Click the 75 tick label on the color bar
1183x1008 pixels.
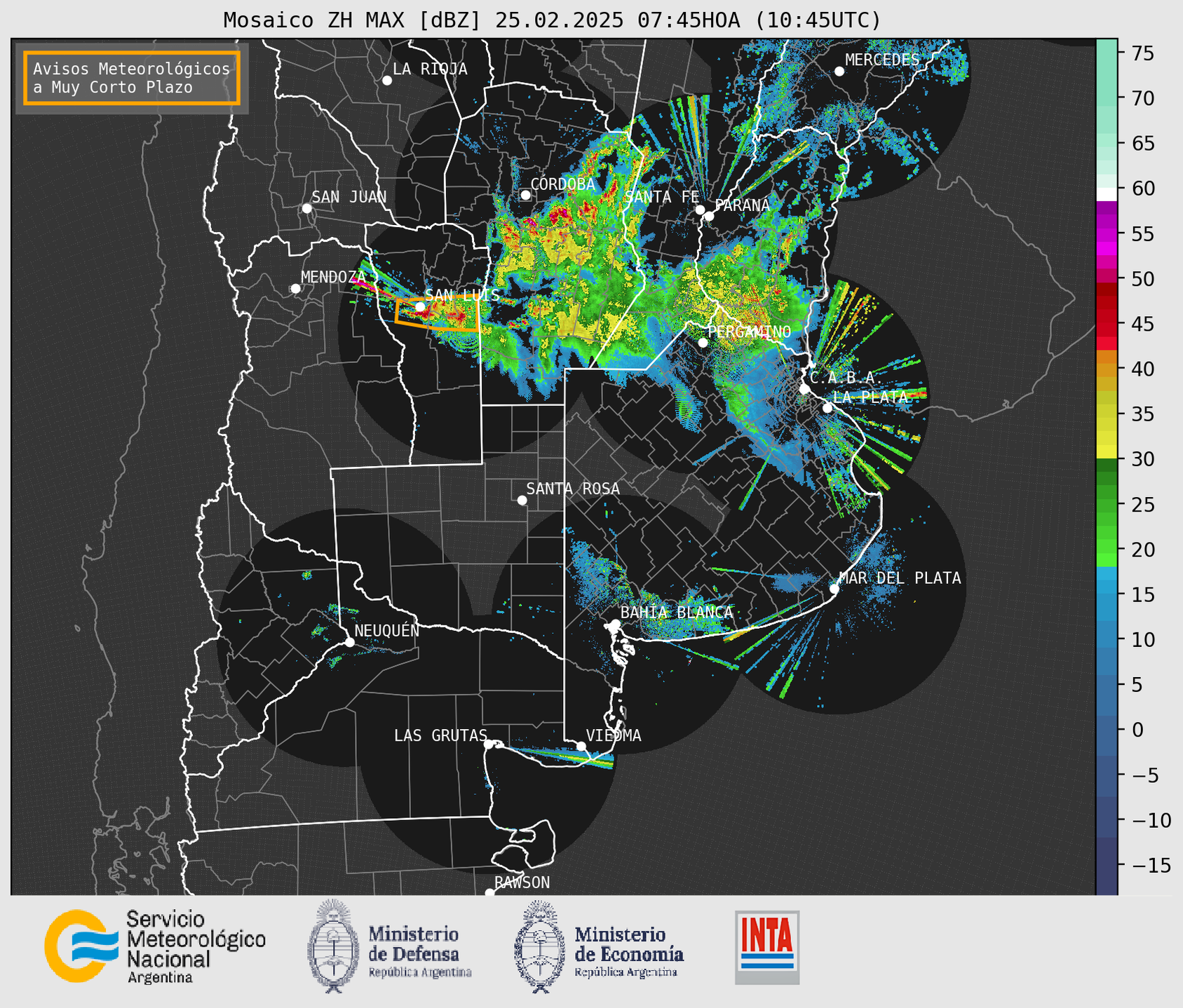pos(1144,53)
